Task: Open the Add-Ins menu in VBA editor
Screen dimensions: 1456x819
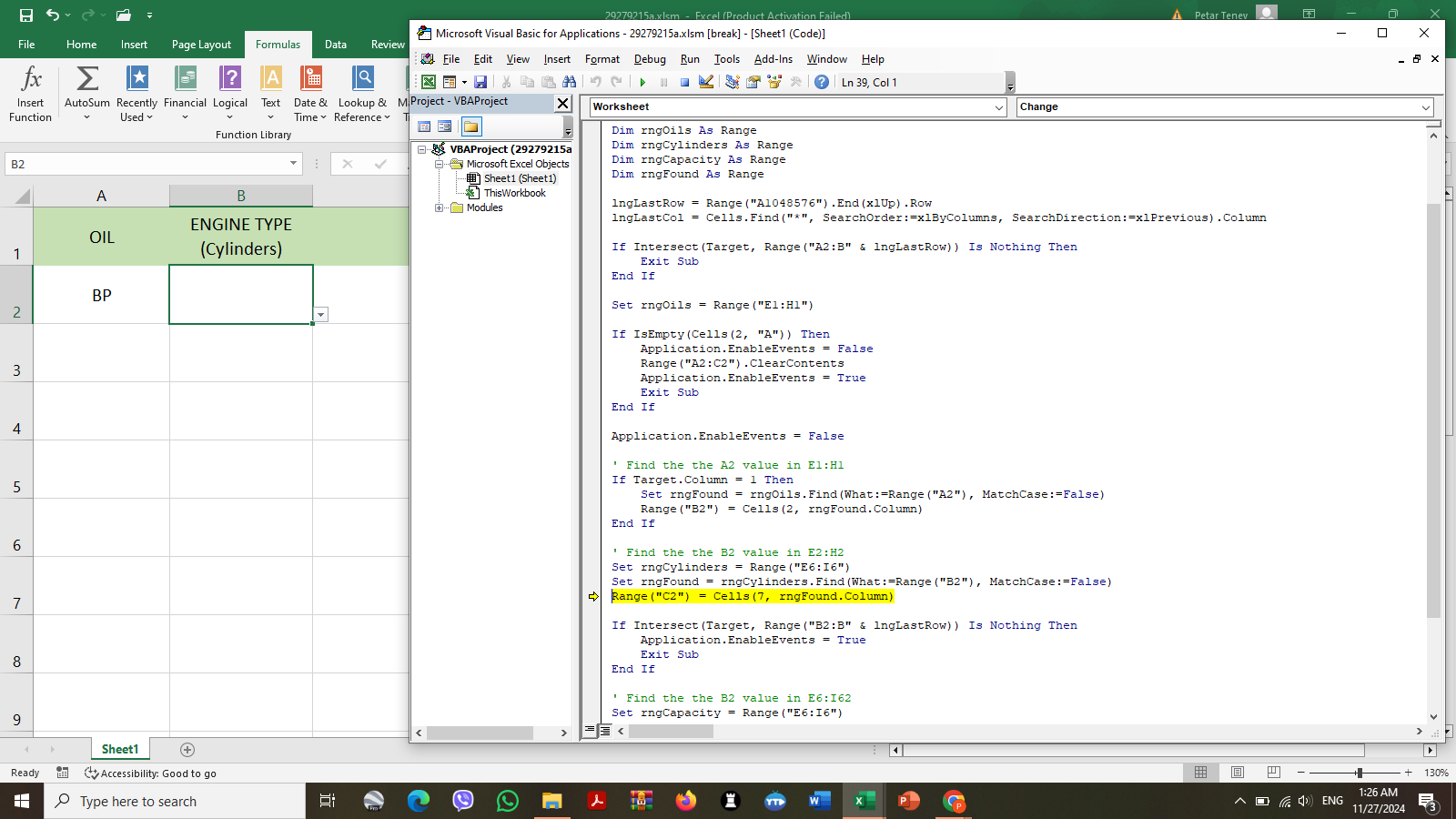Action: pyautogui.click(x=773, y=59)
